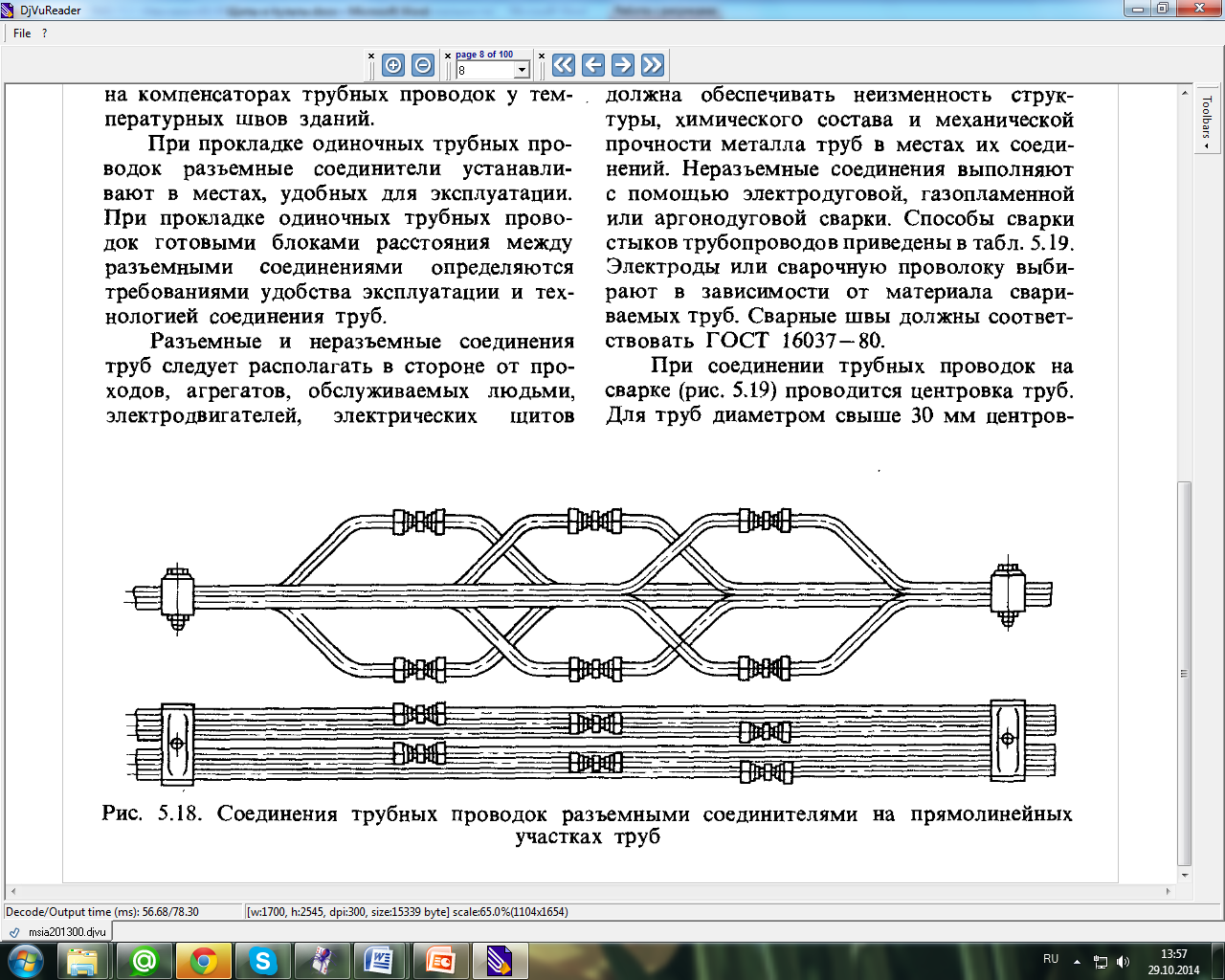
Task: Go to the next page
Action: [x=623, y=65]
